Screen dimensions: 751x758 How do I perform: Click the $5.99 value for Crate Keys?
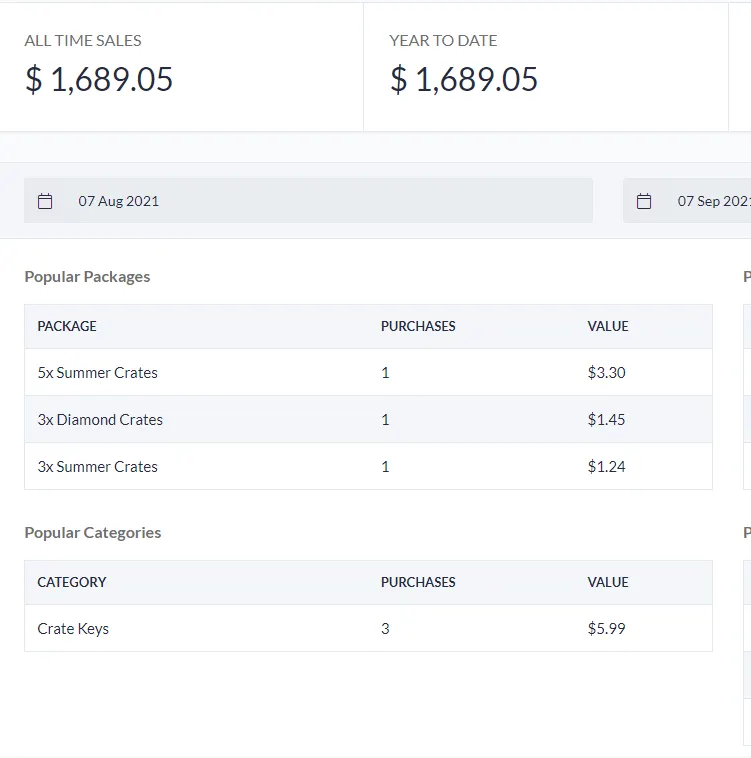(x=607, y=628)
